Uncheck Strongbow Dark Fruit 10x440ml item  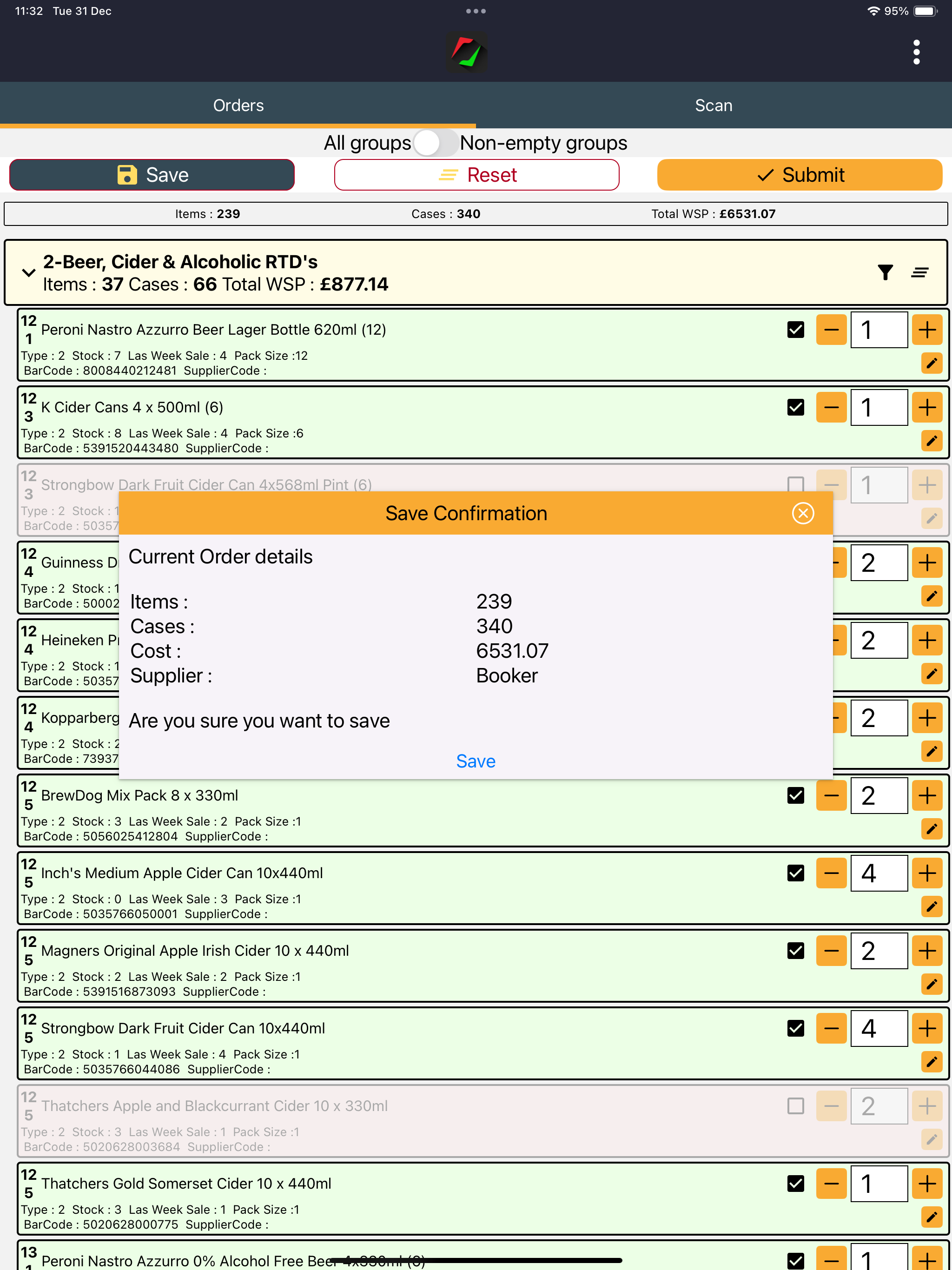point(795,1028)
